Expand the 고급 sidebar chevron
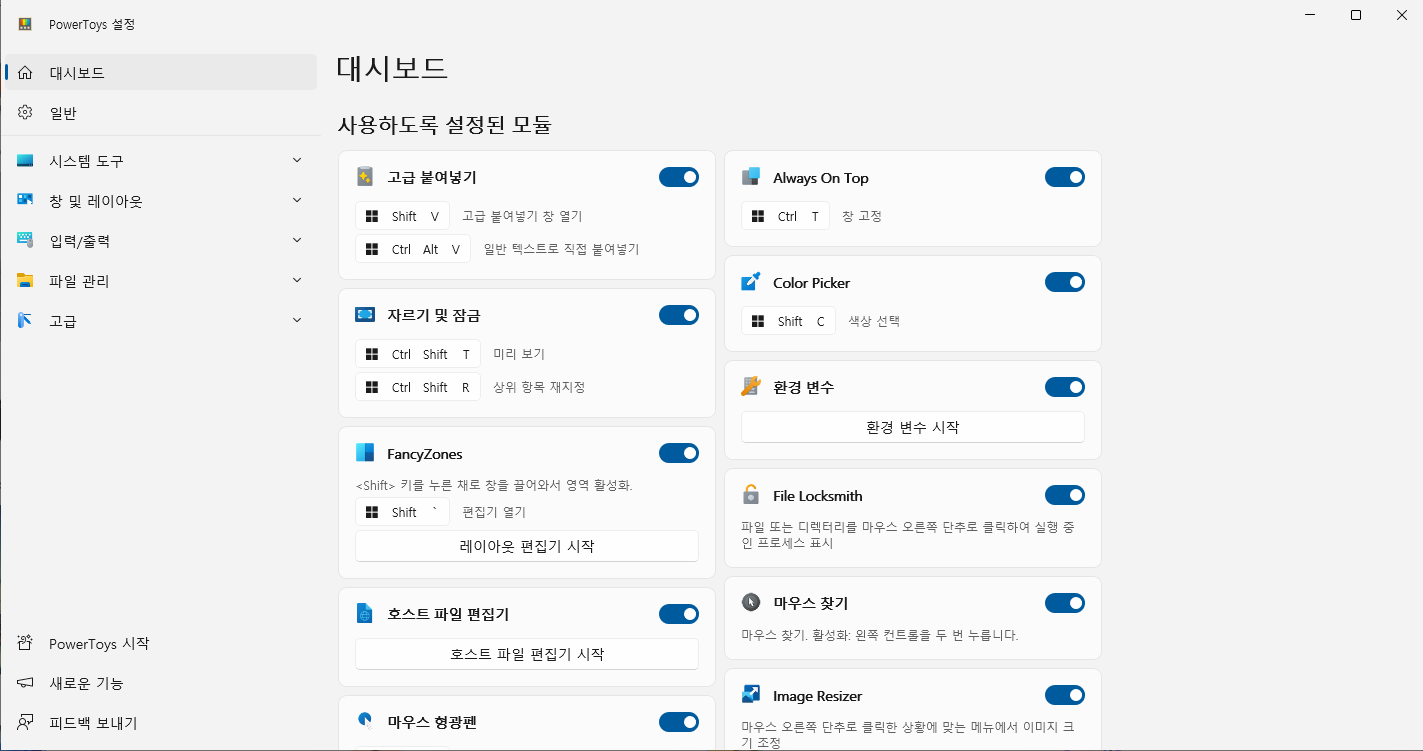Viewport: 1423px width, 751px height. coord(297,320)
